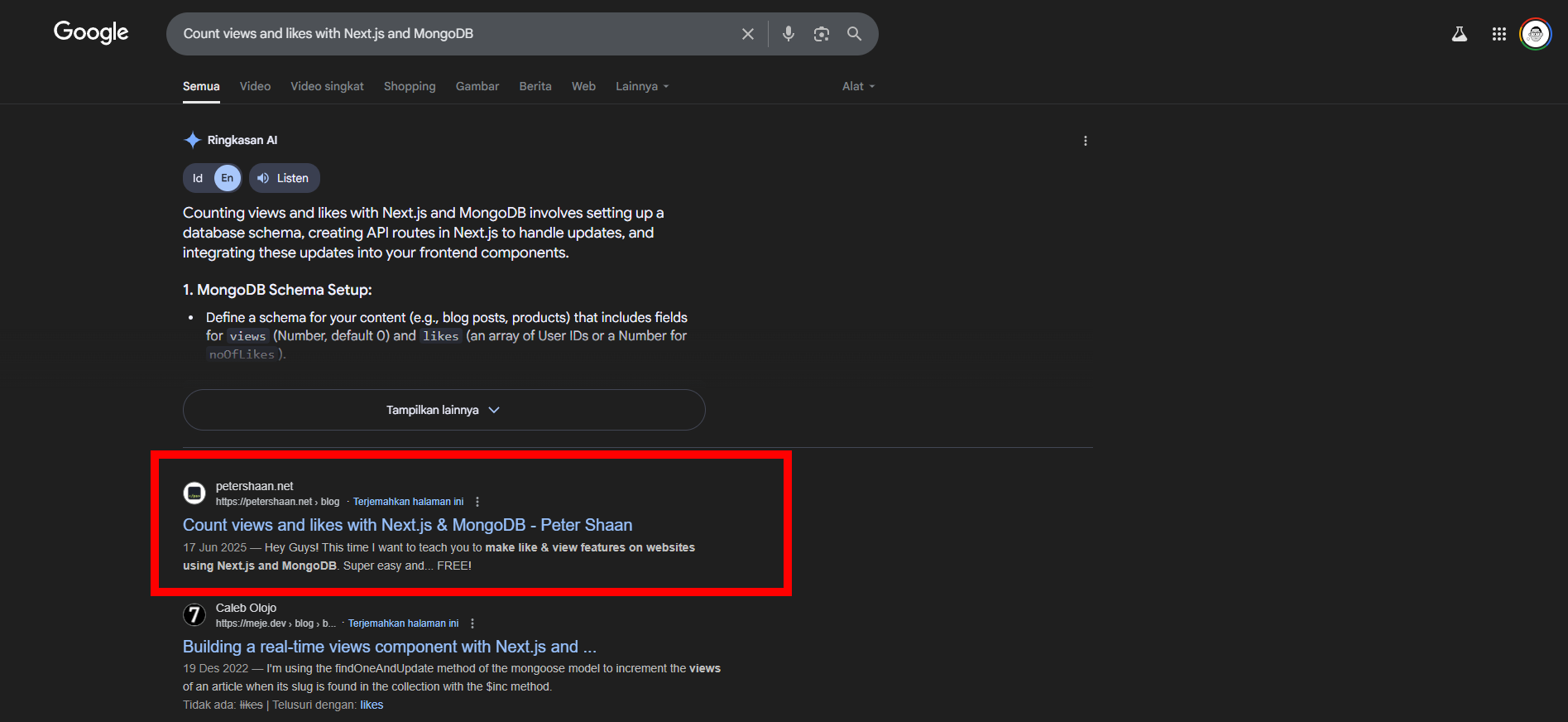Switch to the Web tab

pos(583,86)
